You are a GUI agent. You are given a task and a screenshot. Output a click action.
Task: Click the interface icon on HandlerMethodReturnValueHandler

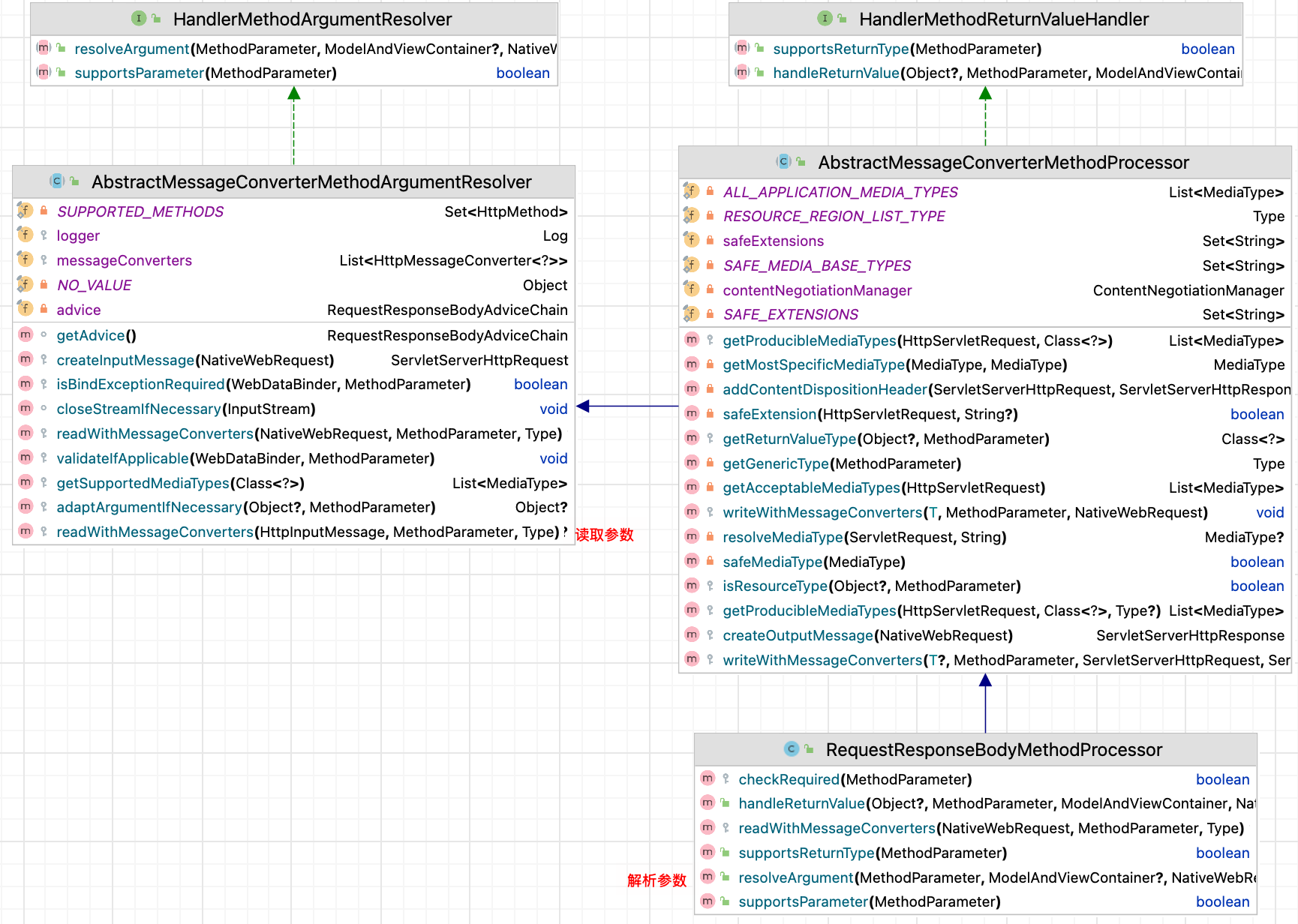click(825, 19)
